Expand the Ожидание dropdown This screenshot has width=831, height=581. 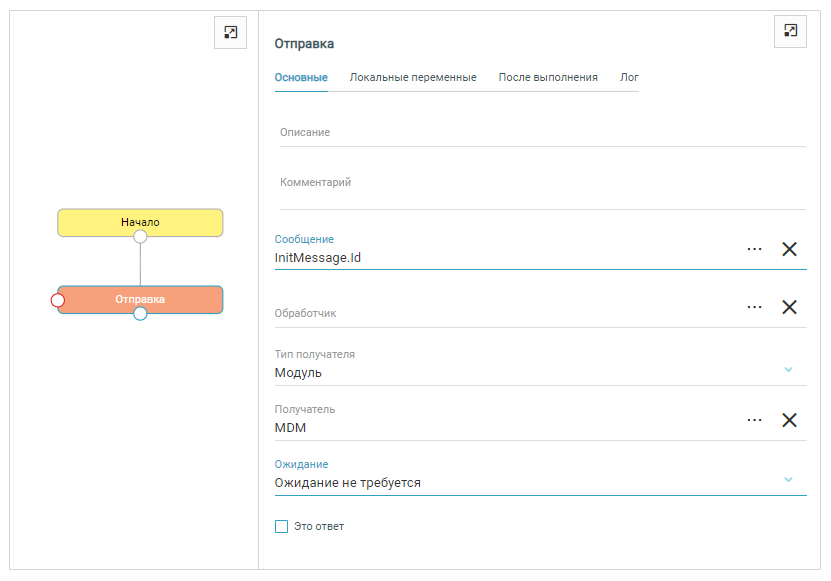[788, 479]
